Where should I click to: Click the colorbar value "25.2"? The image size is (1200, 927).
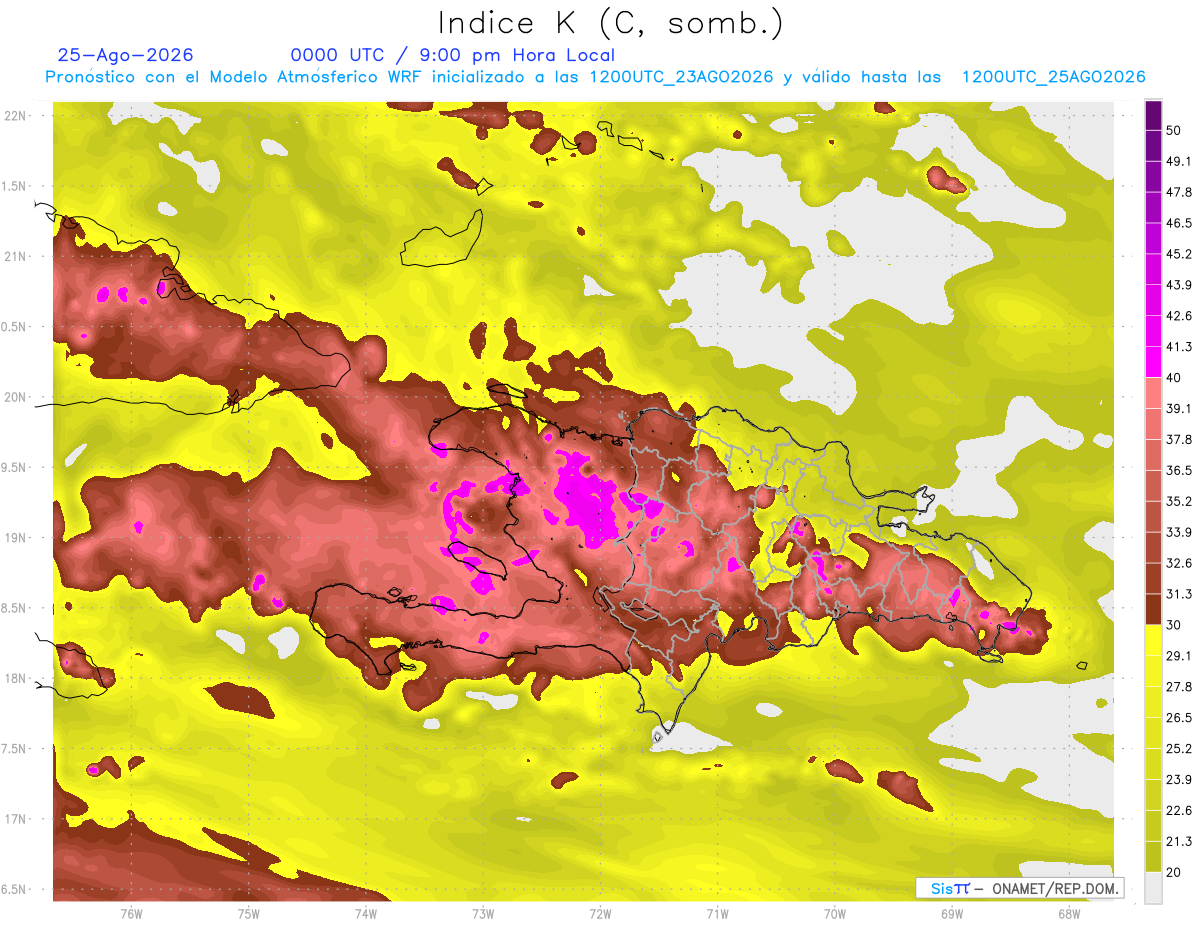tap(1179, 750)
